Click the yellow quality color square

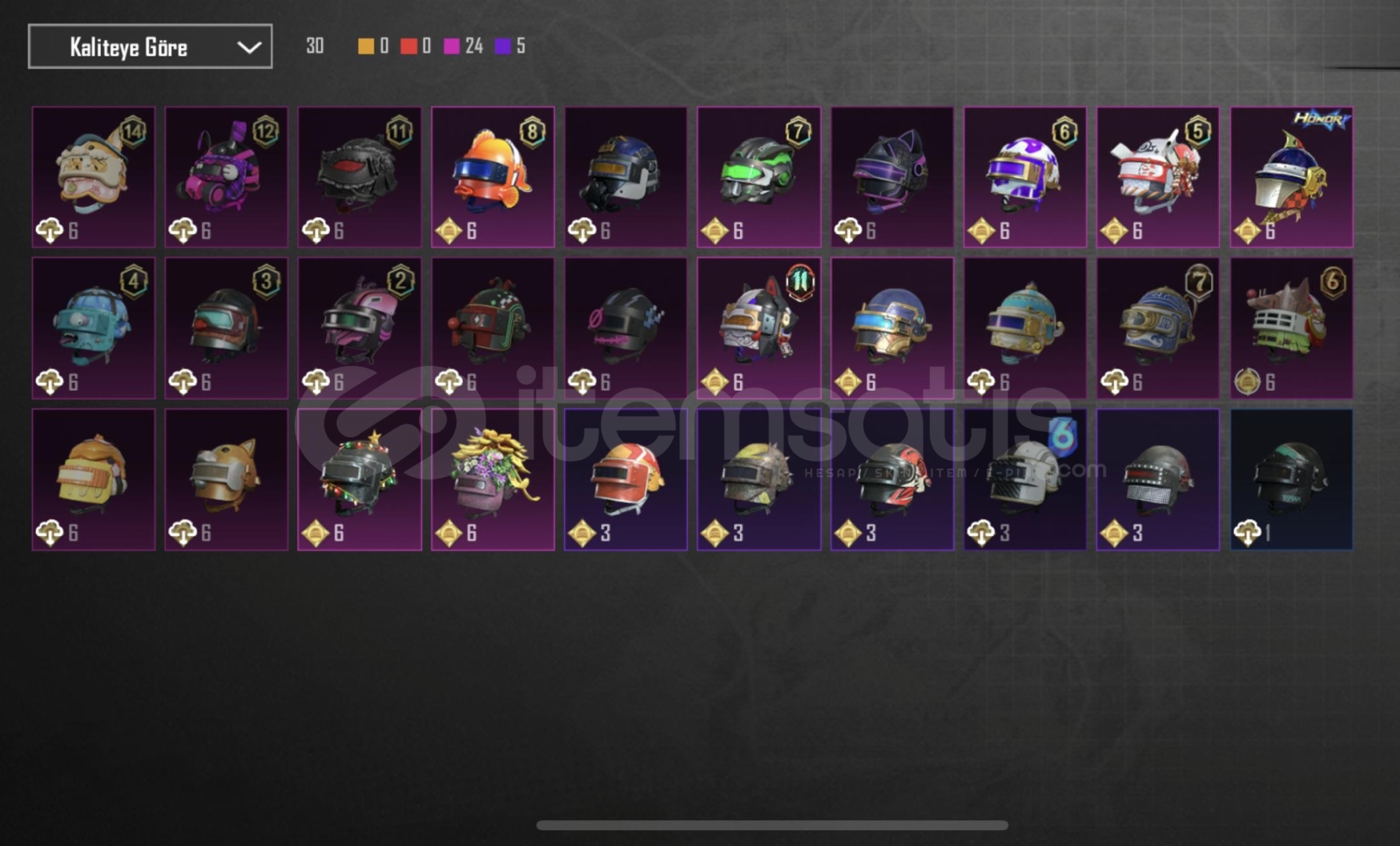click(x=366, y=46)
